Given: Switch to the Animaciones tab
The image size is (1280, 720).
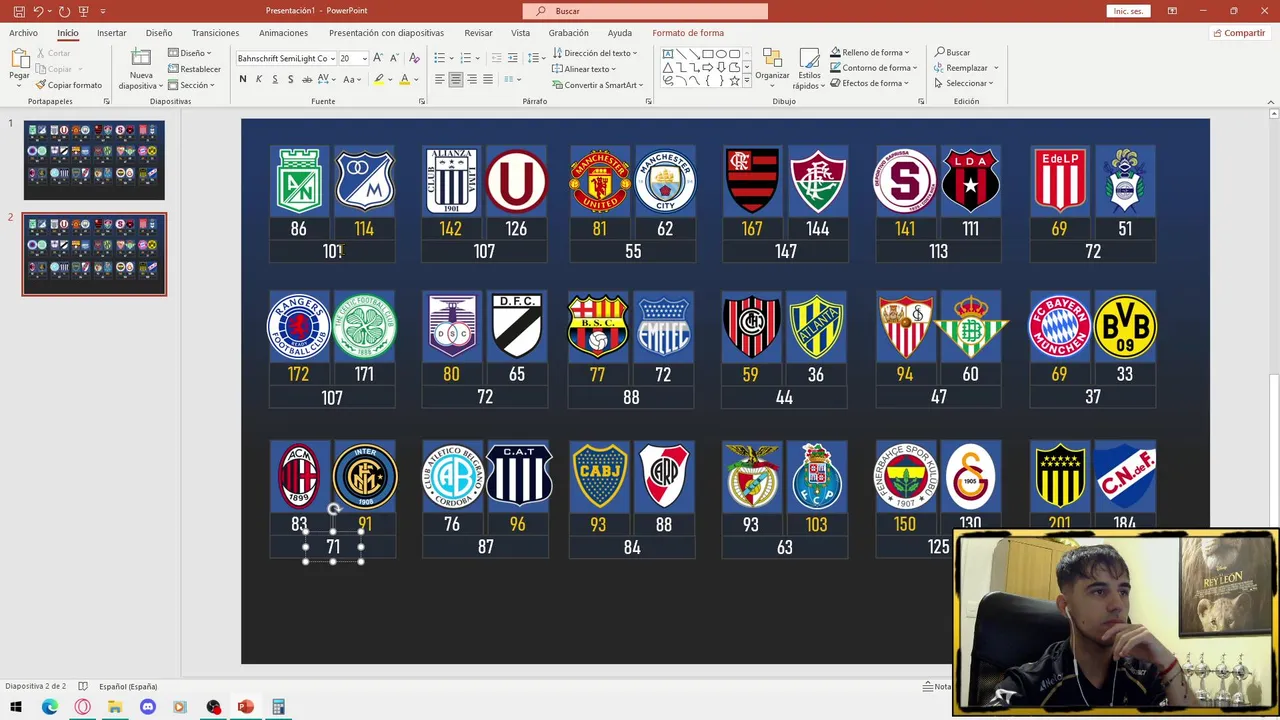Looking at the screenshot, I should click(x=283, y=33).
